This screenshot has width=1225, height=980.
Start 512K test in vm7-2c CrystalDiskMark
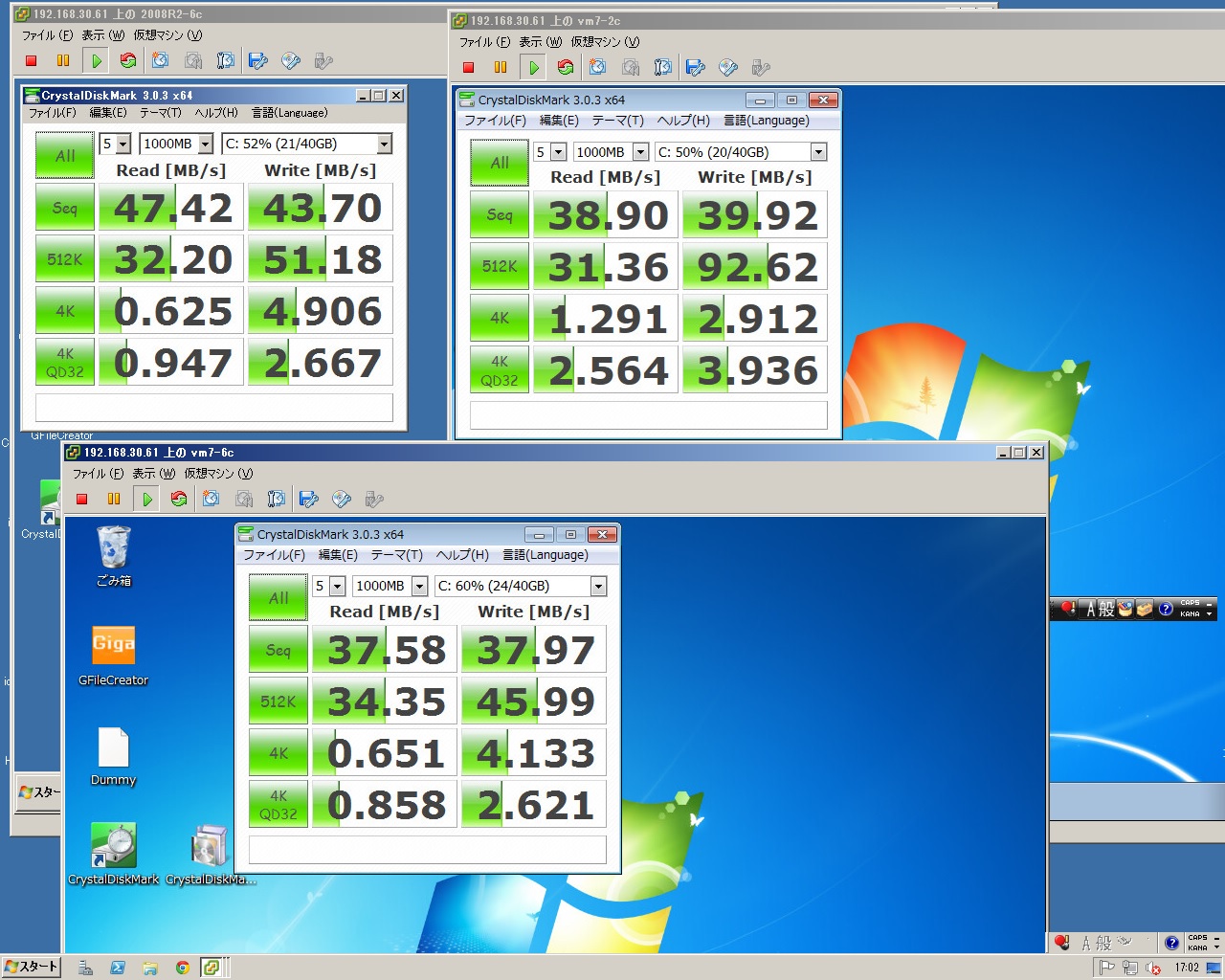point(500,267)
